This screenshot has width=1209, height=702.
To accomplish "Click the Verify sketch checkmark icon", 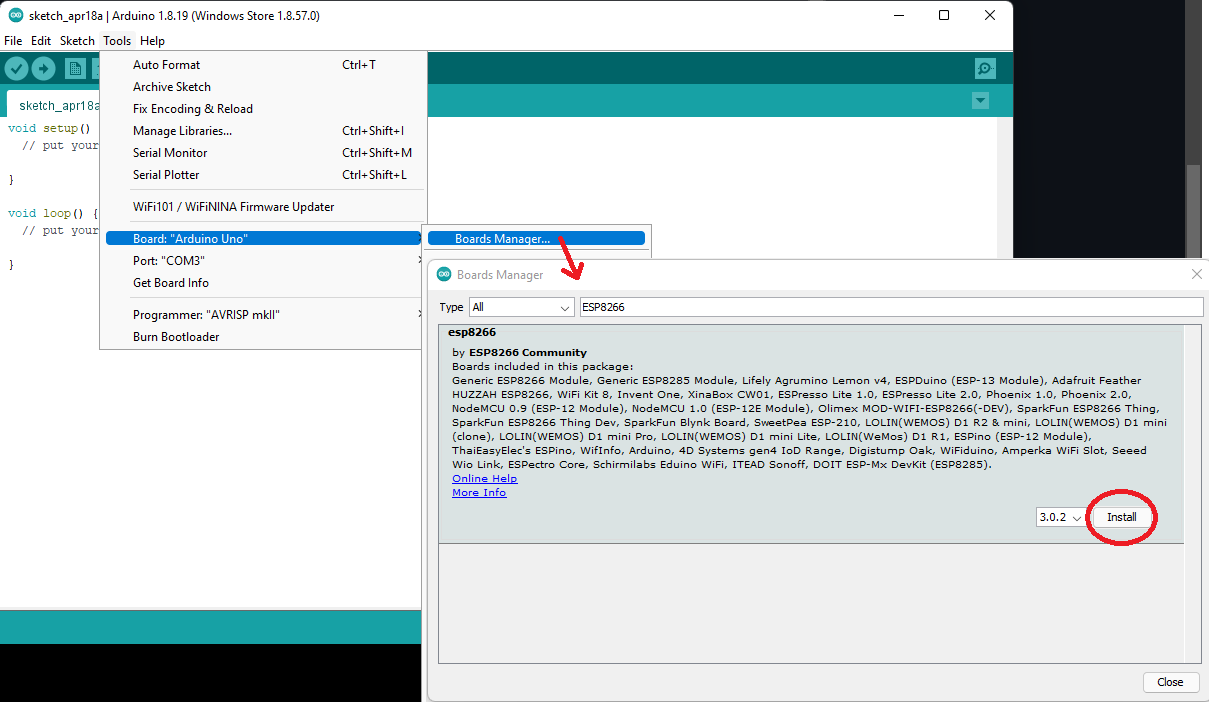I will (x=16, y=68).
